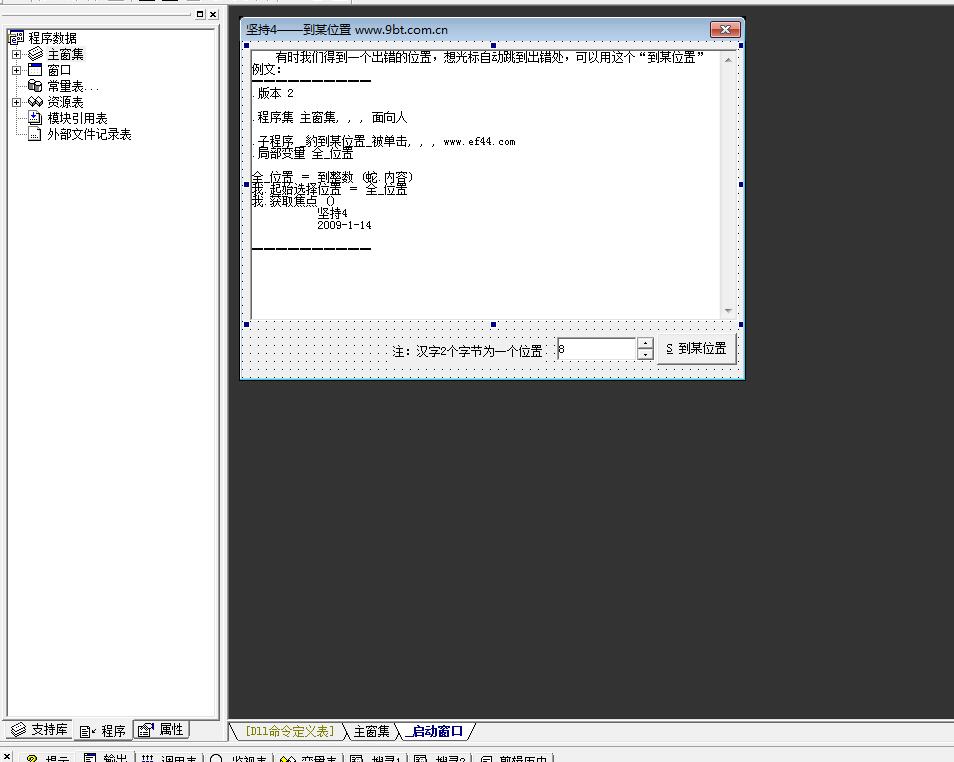Switch to the 属性 panel tab

pyautogui.click(x=162, y=730)
